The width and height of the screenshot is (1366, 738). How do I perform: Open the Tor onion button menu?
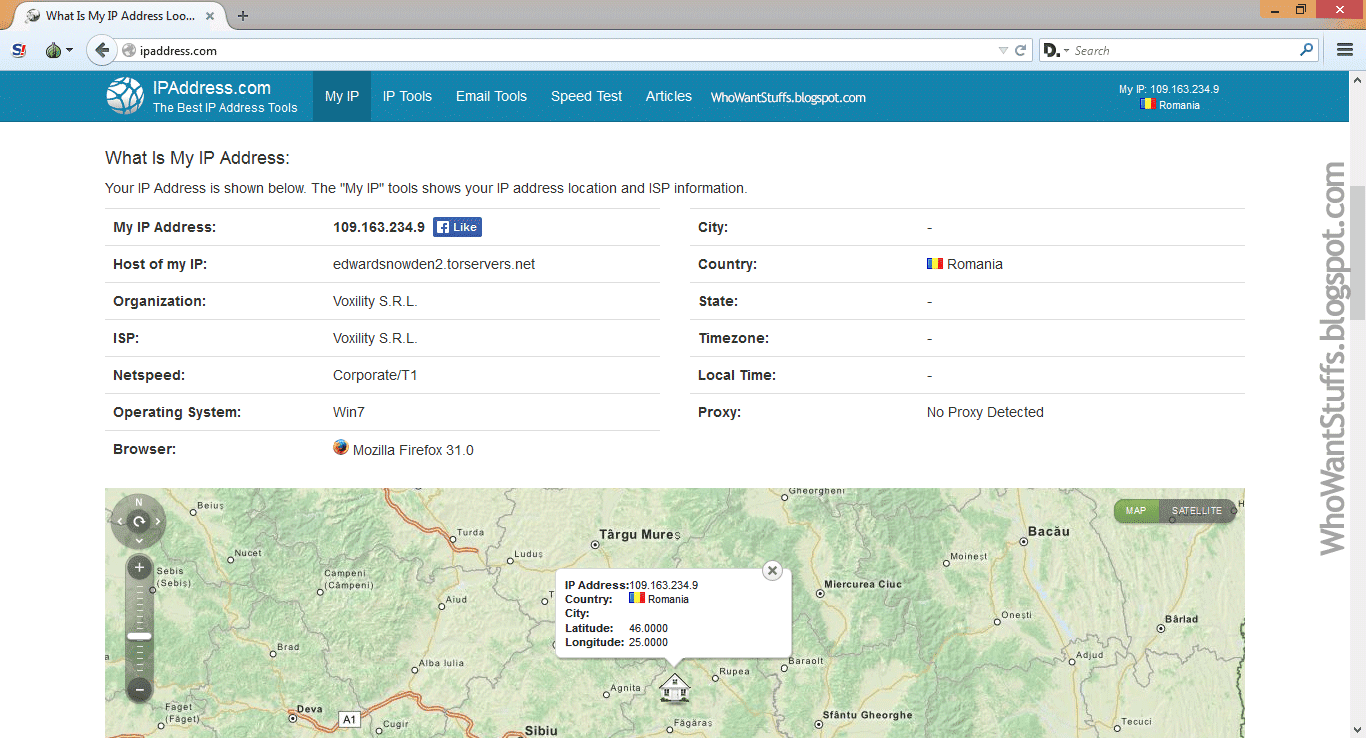click(59, 50)
